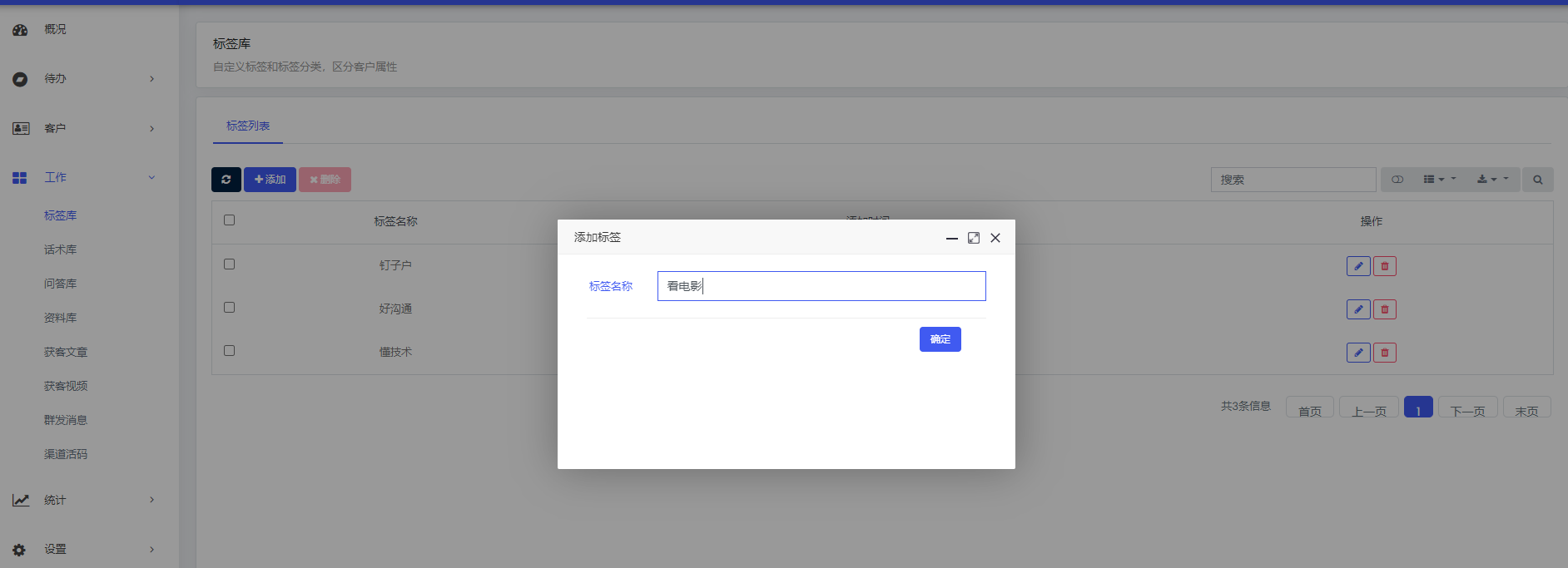The width and height of the screenshot is (1568, 568).
Task: Click the magnifier search icon button
Action: (x=1537, y=180)
